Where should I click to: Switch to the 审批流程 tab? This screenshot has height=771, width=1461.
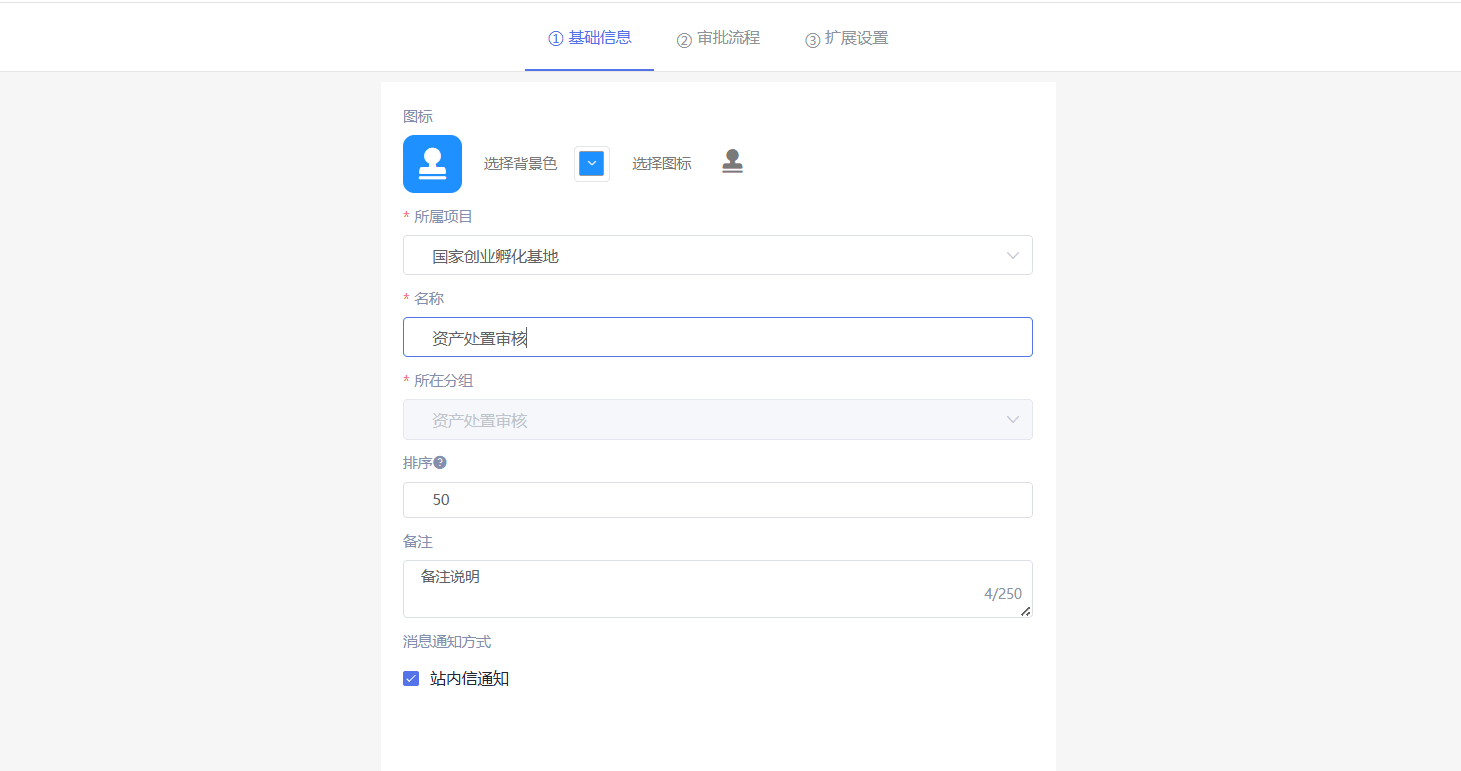(x=718, y=39)
